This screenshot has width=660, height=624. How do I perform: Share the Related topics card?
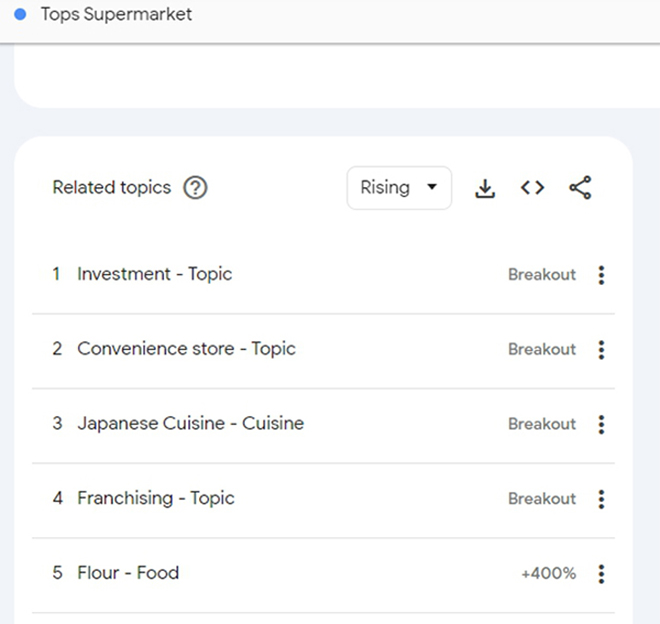point(580,187)
